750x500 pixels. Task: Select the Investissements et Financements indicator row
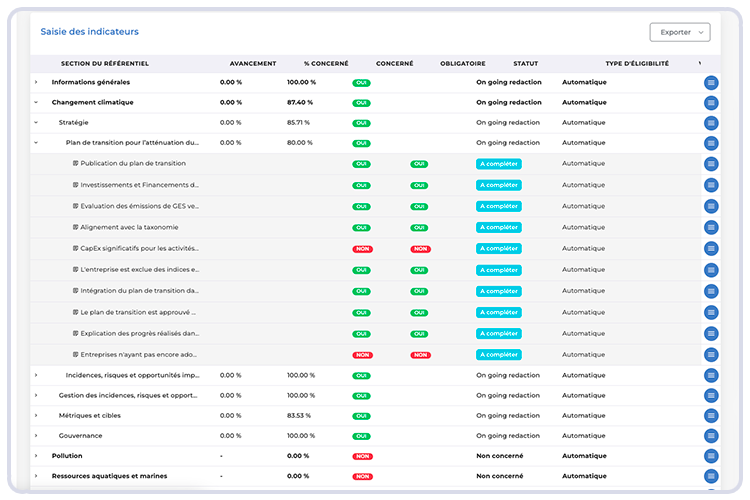coord(139,185)
